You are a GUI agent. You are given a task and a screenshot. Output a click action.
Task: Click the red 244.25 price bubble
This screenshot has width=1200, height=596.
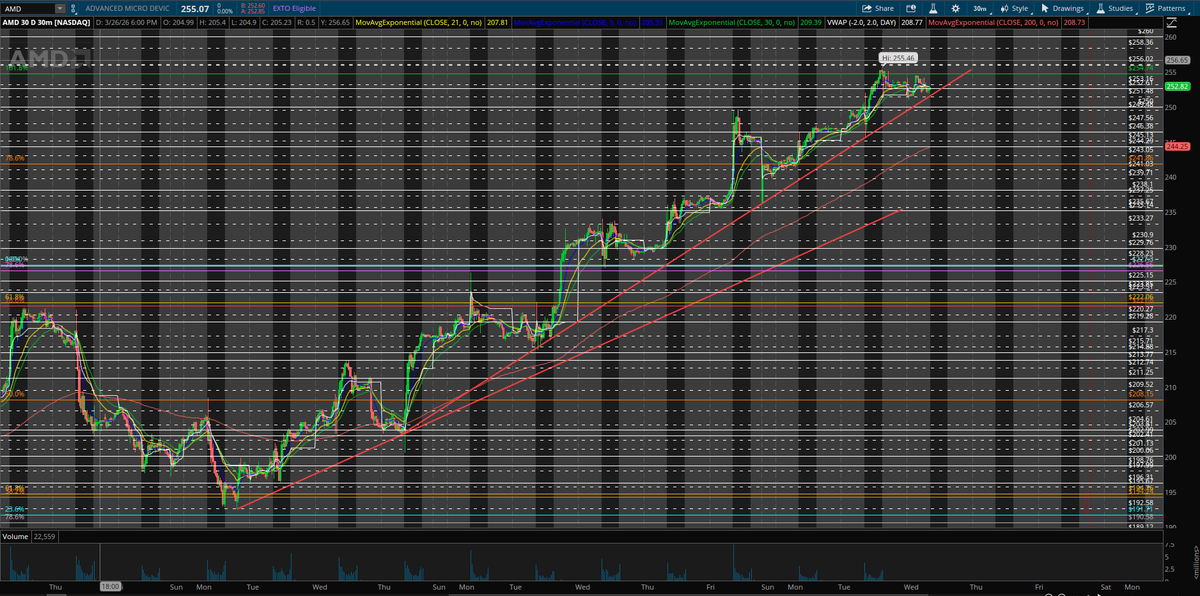click(1177, 146)
